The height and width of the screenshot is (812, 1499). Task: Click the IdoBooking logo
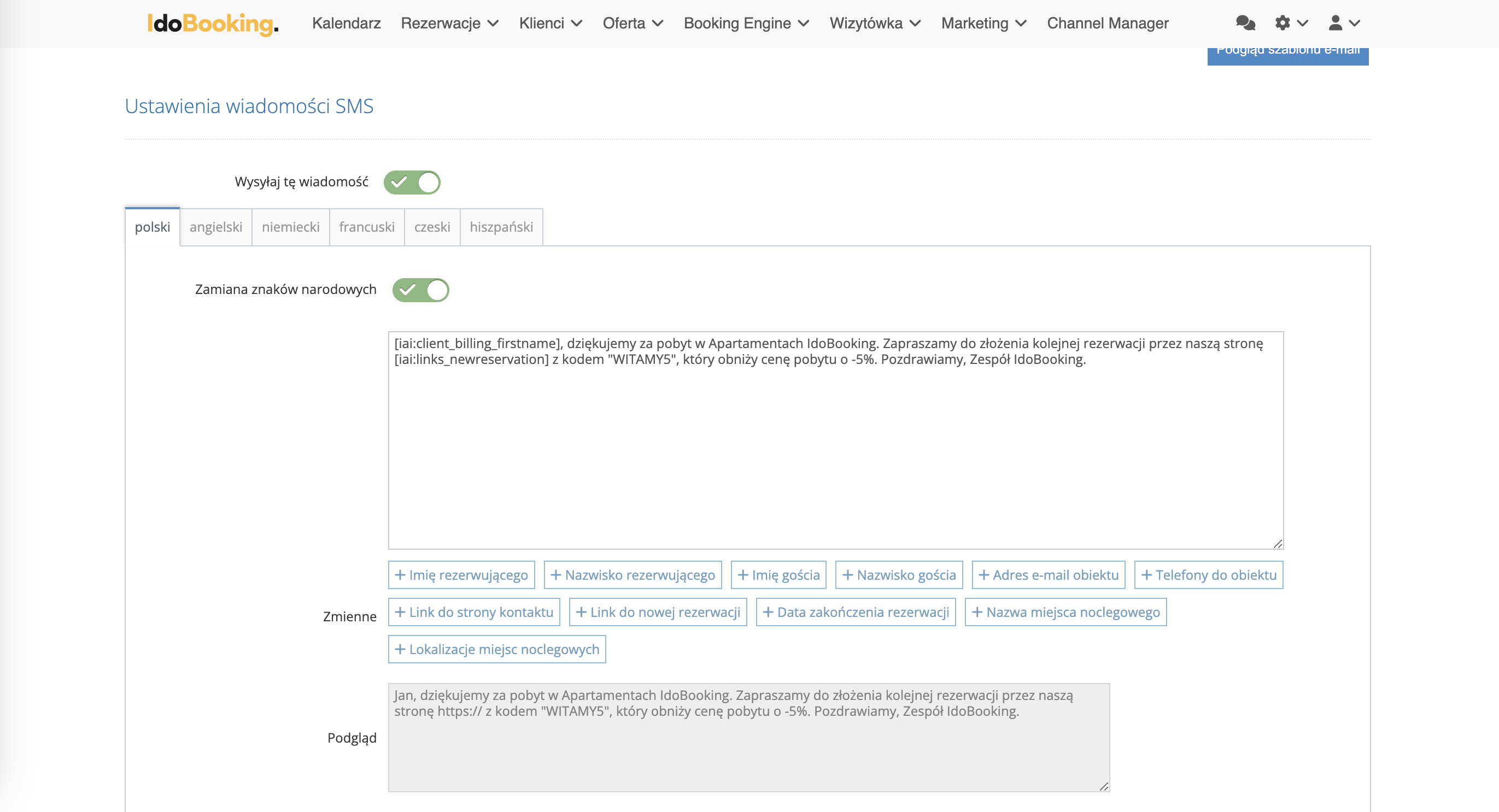(213, 23)
